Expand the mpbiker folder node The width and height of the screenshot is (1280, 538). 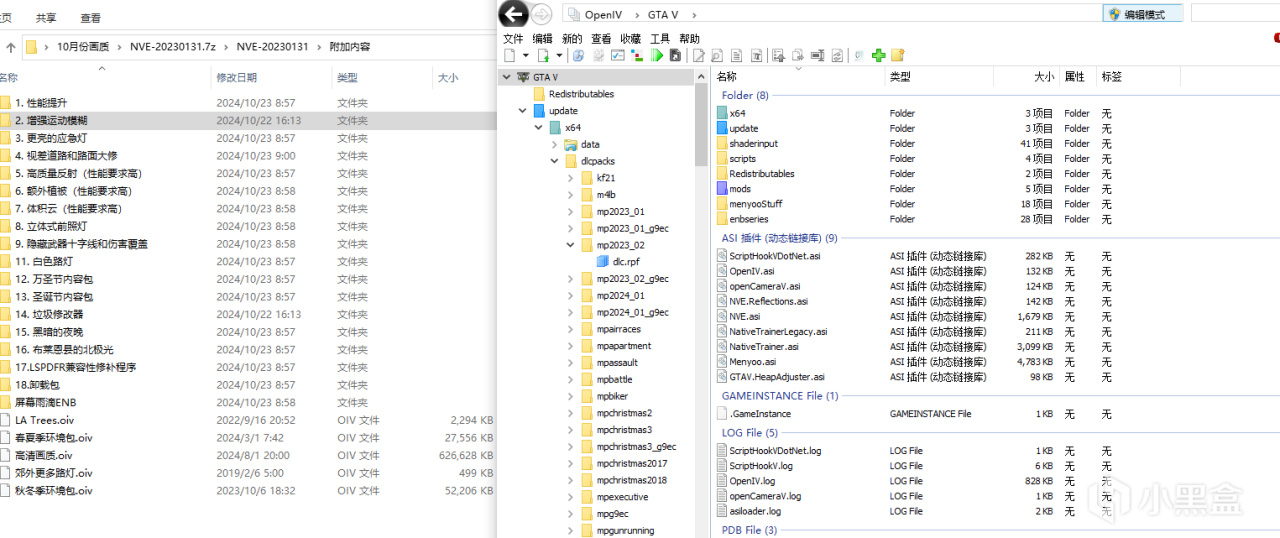point(571,396)
